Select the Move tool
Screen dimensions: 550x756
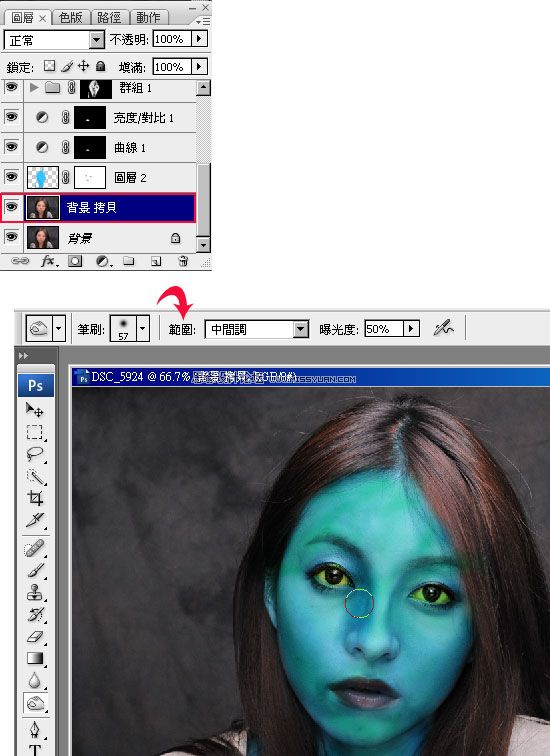click(35, 409)
